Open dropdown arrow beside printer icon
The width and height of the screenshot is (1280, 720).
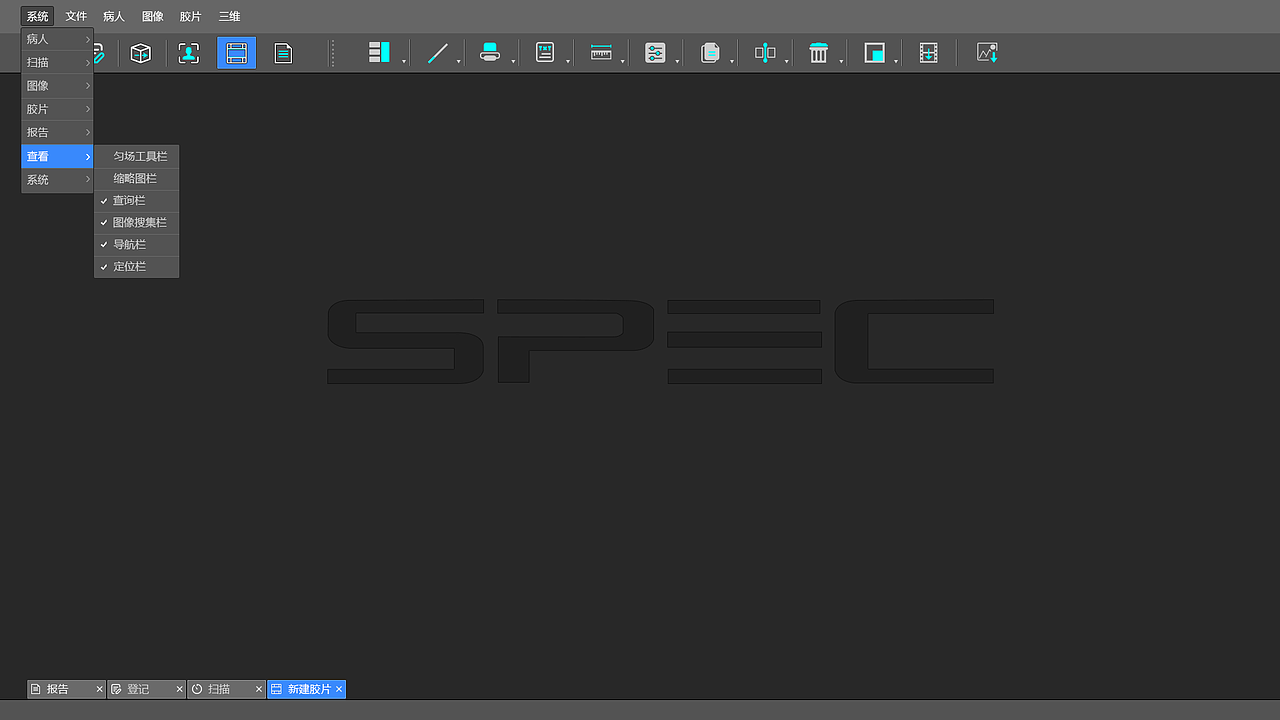point(513,62)
